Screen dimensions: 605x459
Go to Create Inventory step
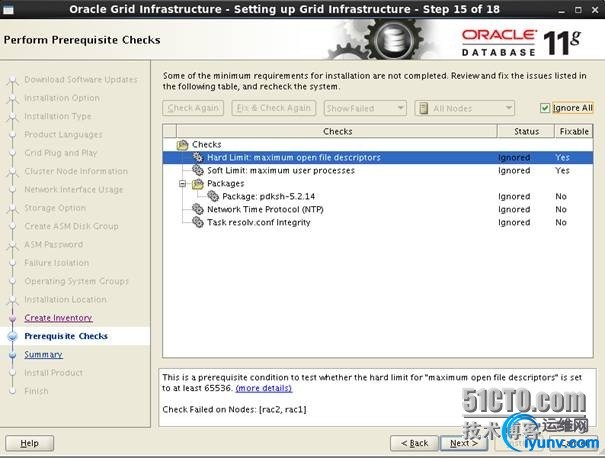click(58, 318)
